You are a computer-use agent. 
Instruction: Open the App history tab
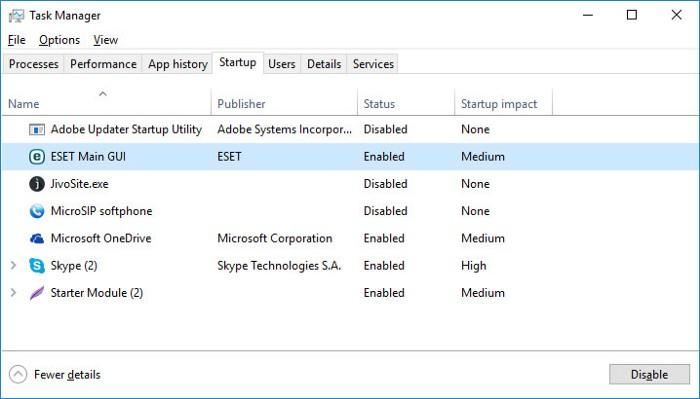pos(178,64)
